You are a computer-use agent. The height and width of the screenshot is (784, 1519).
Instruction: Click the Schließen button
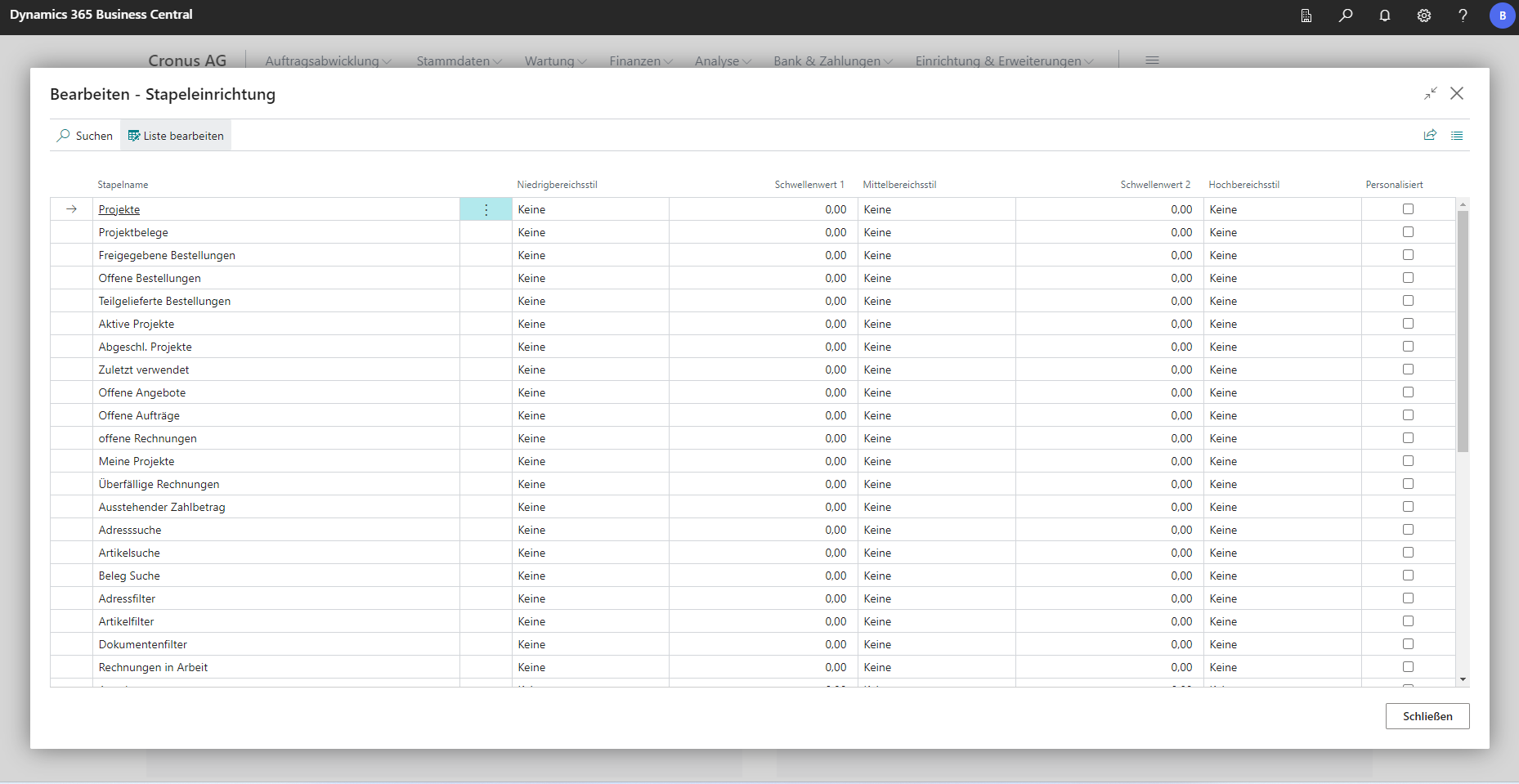coord(1427,716)
